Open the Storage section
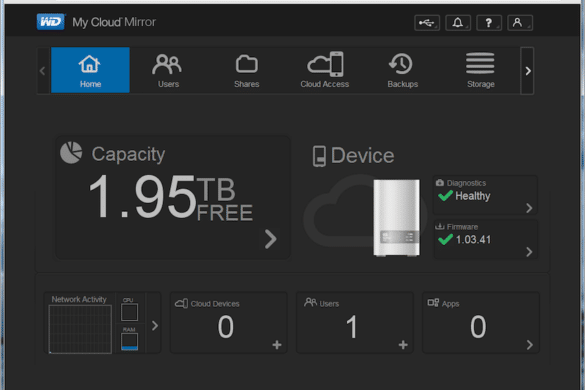585x390 pixels. [481, 70]
